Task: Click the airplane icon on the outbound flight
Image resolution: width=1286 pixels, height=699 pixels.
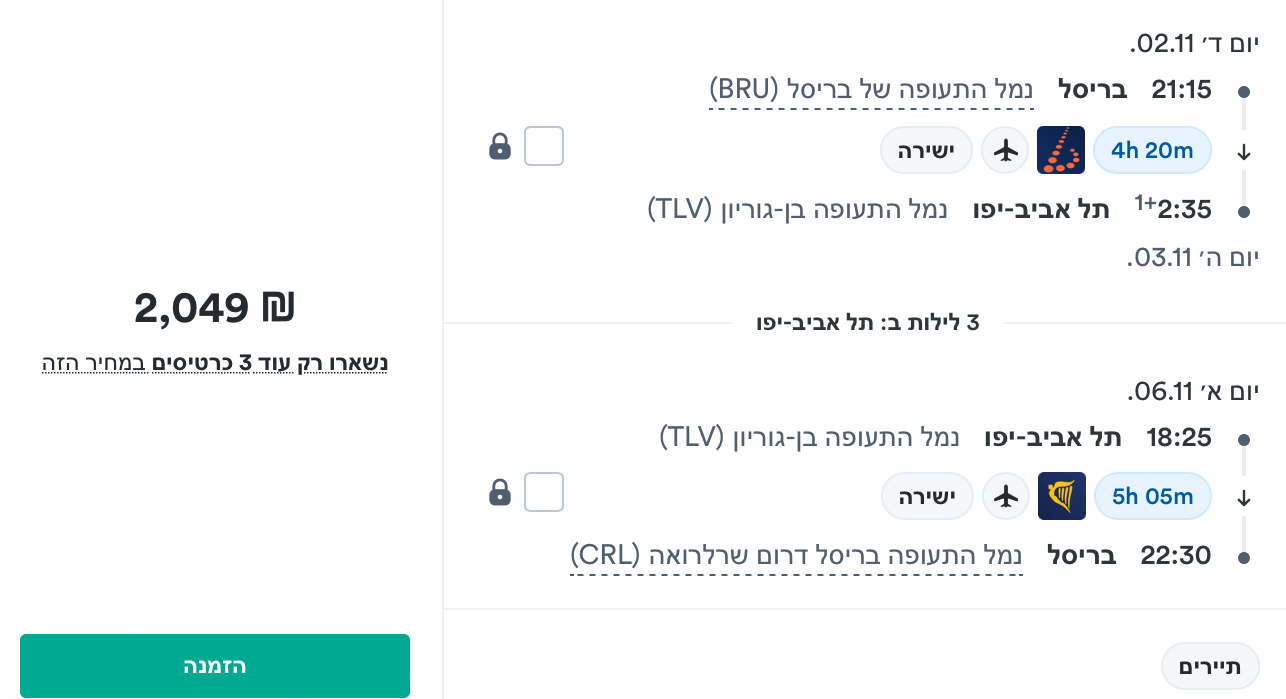Action: (x=1006, y=150)
